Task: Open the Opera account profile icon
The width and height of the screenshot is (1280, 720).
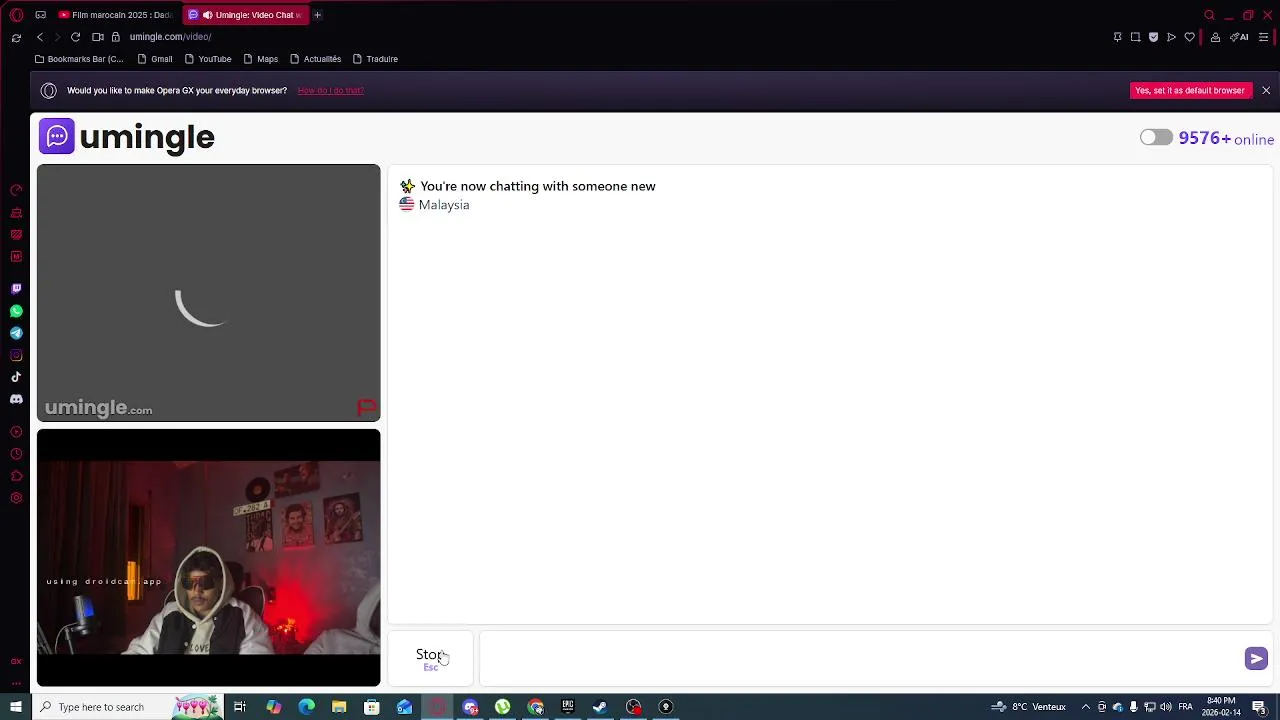Action: (x=1215, y=37)
